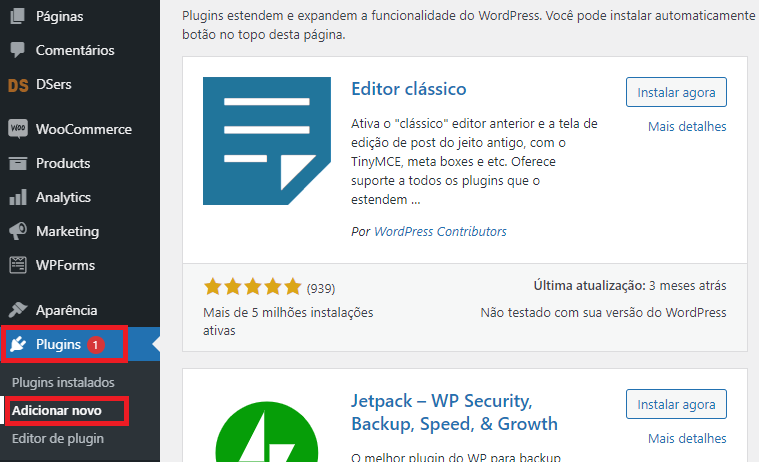Select Adicionar novo submenu item
Image resolution: width=759 pixels, height=462 pixels.
click(57, 411)
